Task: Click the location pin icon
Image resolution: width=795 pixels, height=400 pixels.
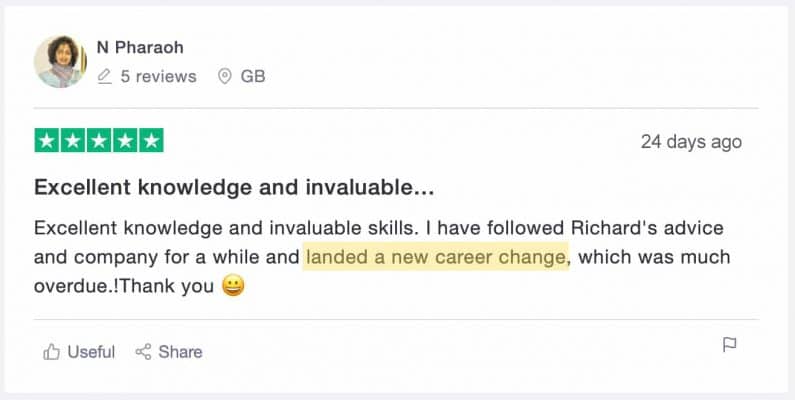Action: click(x=224, y=76)
